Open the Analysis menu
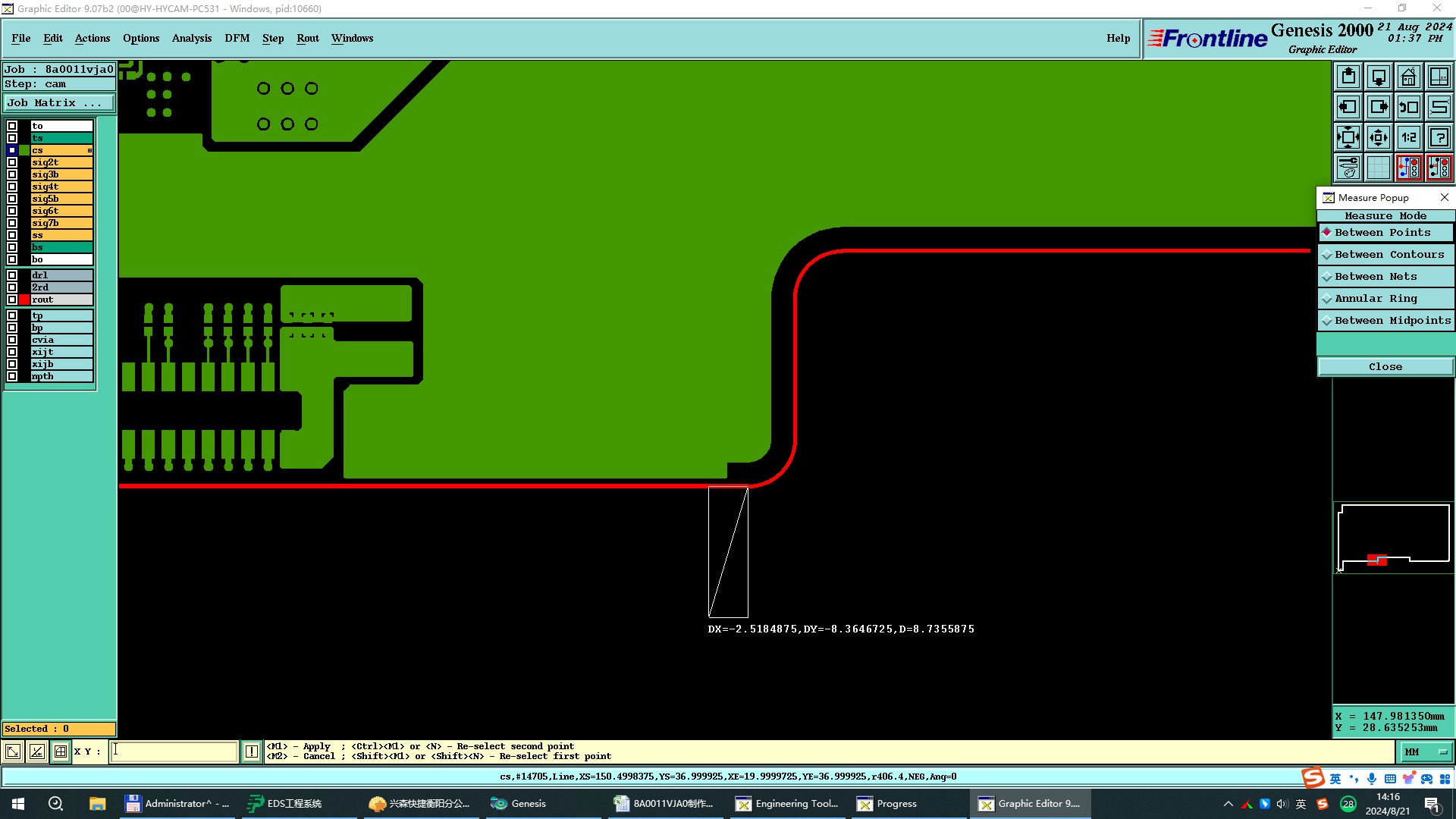The height and width of the screenshot is (819, 1456). pos(191,38)
